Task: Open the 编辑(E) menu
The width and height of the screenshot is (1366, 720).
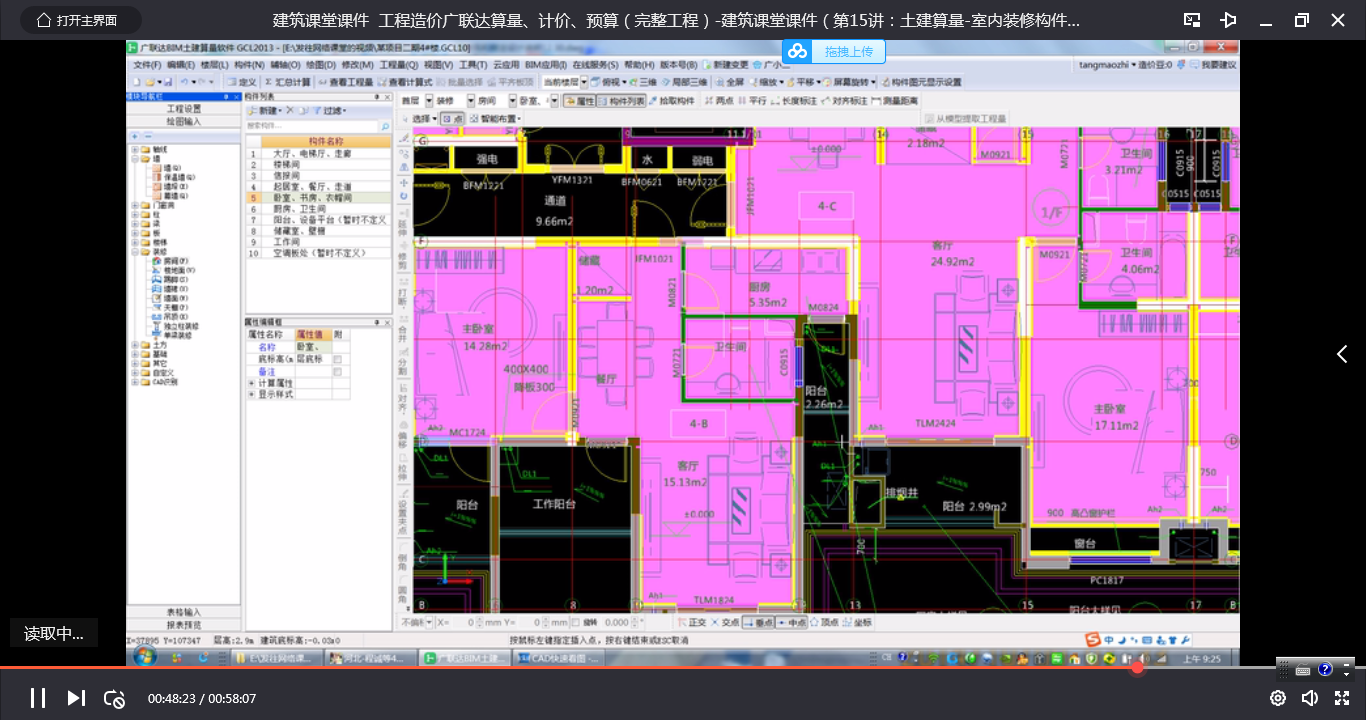Action: point(181,65)
